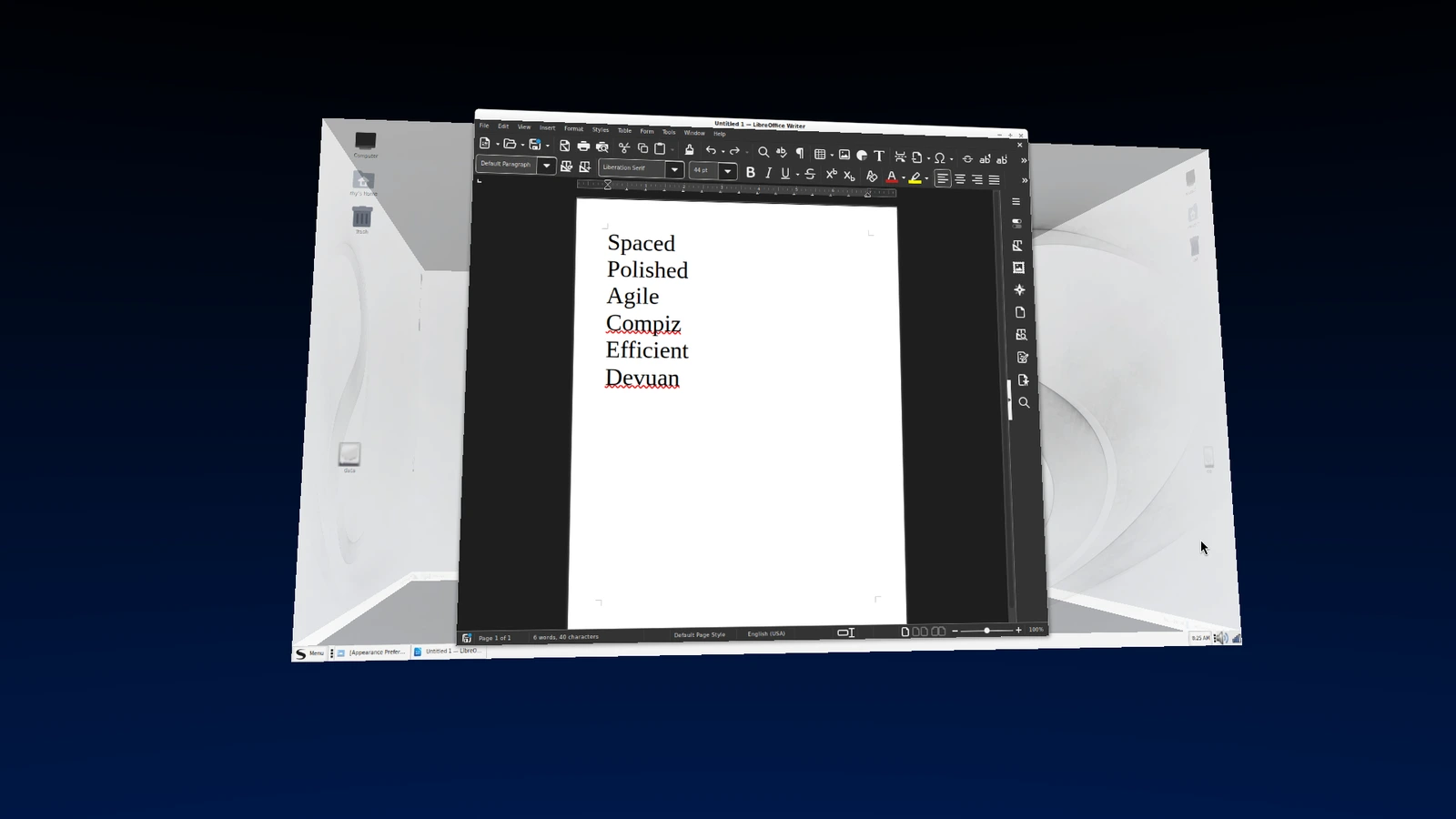The image size is (1456, 819).
Task: Insert a chart from the toolbar
Action: tap(862, 155)
